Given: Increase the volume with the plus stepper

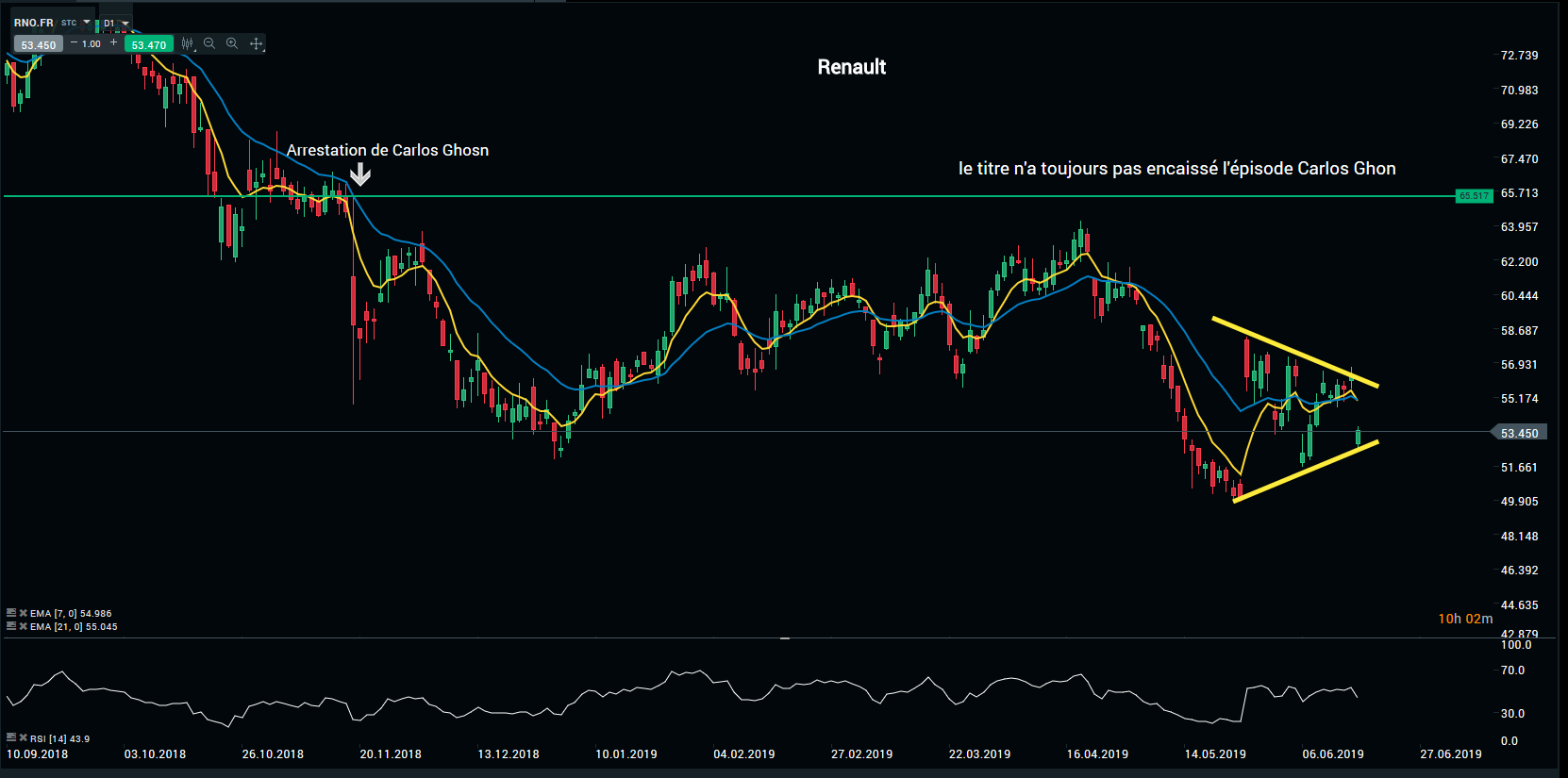Looking at the screenshot, I should tap(114, 43).
